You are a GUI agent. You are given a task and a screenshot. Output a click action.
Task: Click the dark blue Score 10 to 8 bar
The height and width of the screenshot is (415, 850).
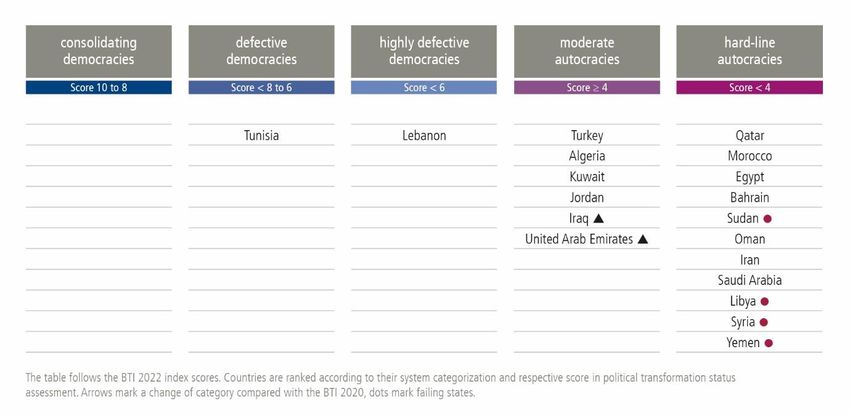coord(99,87)
